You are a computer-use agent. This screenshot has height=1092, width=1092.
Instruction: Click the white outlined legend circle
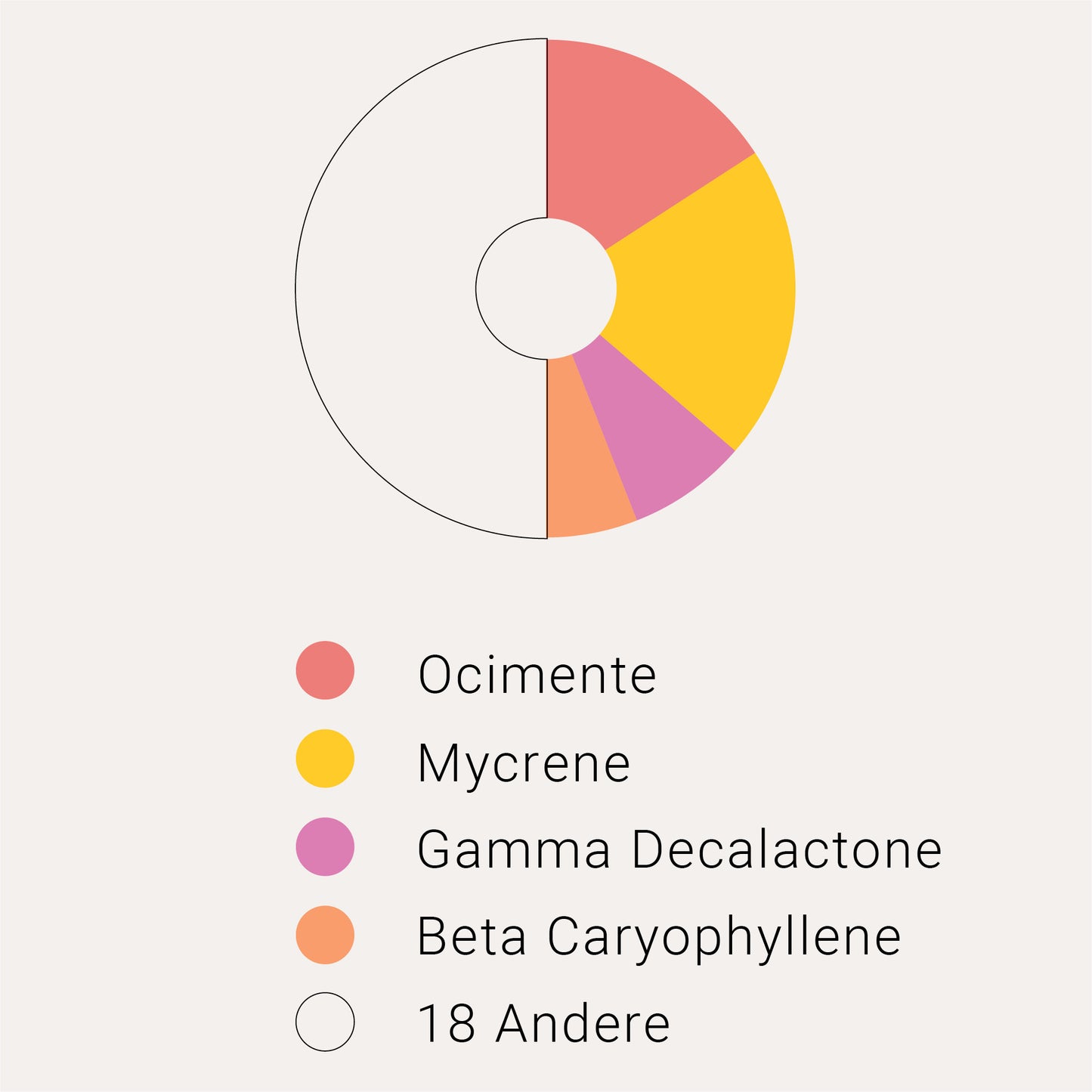325,1022
